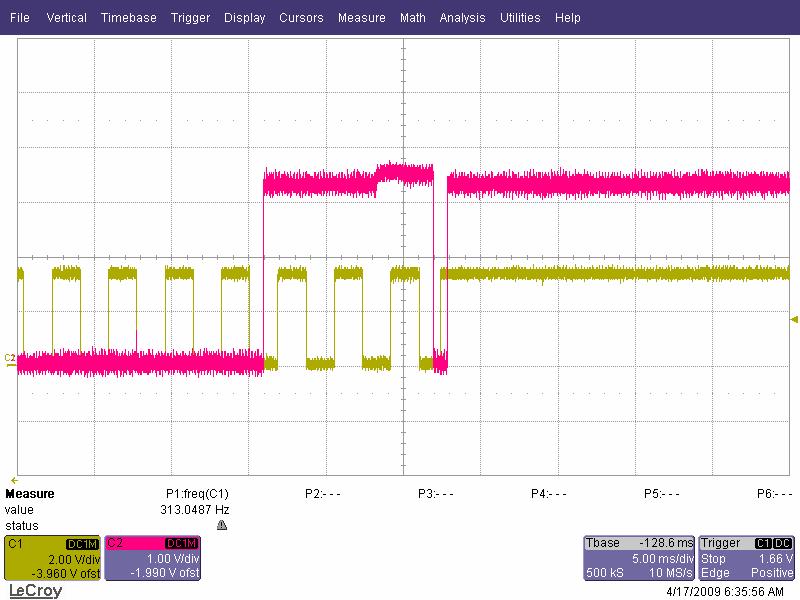This screenshot has height=600, width=800.
Task: Click the trigger delay arrow below grid
Action: 14,480
